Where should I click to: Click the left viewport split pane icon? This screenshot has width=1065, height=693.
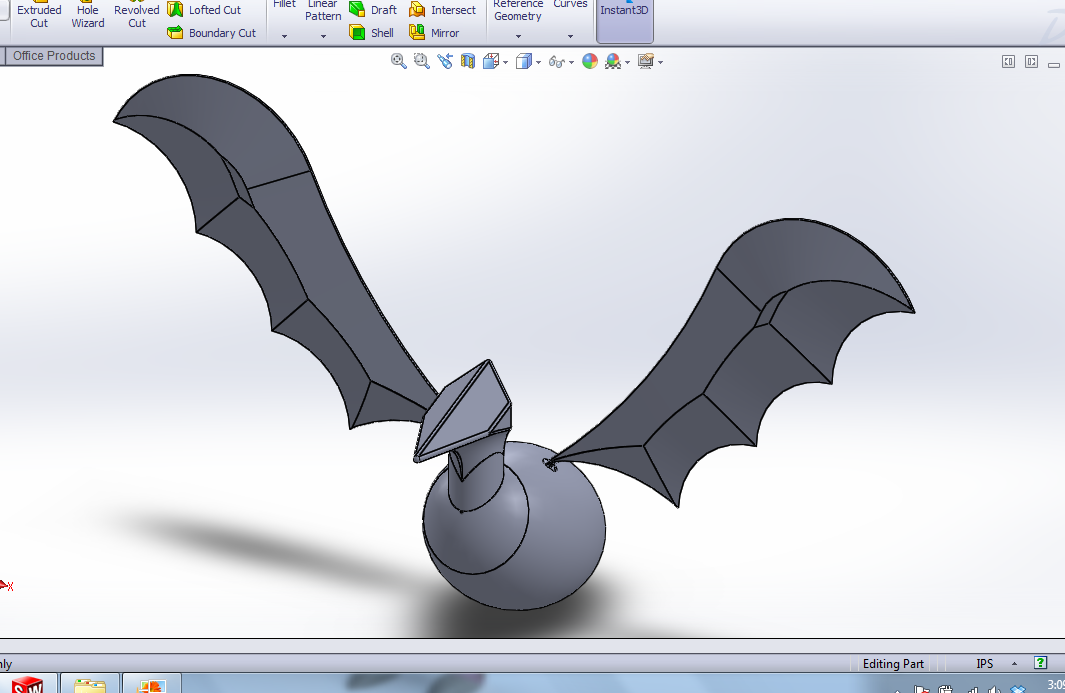[x=1009, y=62]
